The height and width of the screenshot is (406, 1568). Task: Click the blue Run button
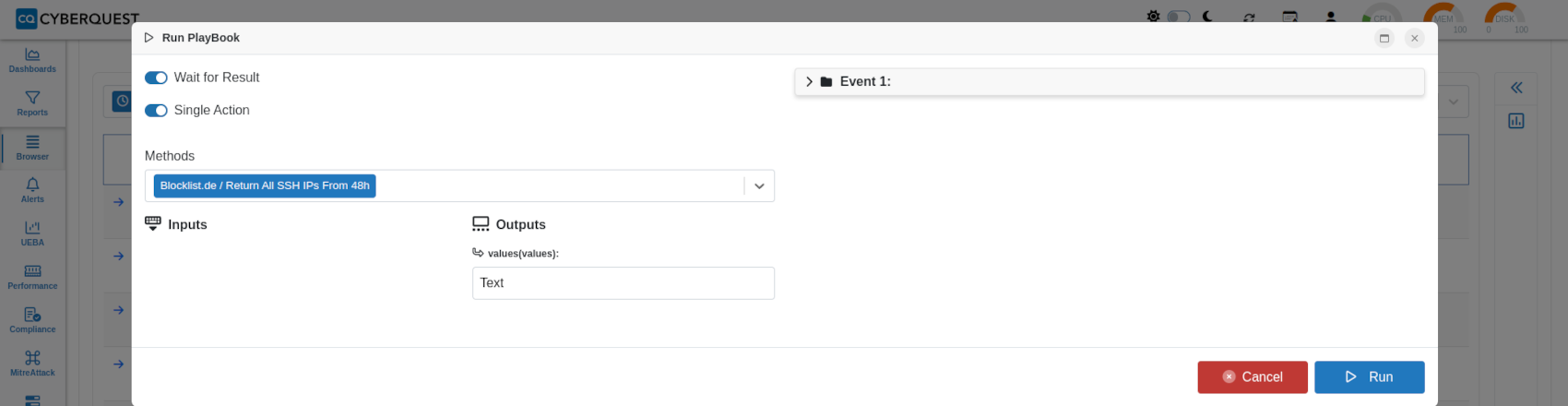click(x=1370, y=376)
